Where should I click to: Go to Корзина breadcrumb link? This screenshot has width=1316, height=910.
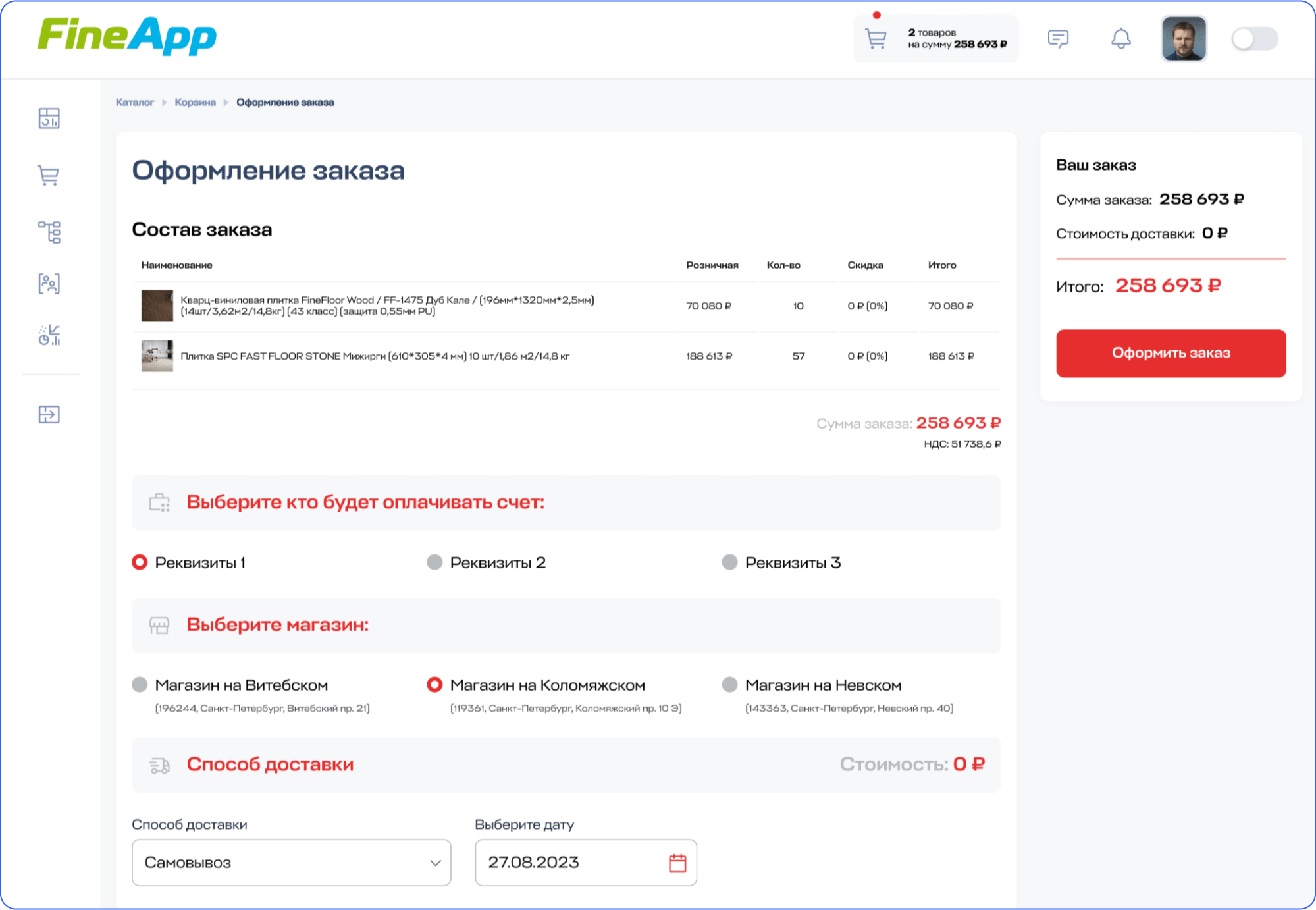(x=195, y=103)
